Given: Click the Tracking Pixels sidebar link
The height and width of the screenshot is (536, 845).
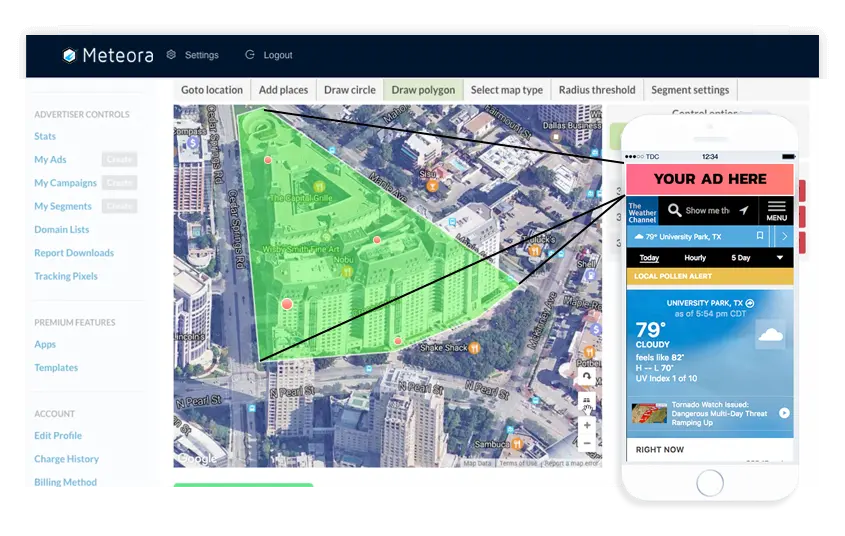Looking at the screenshot, I should click(x=66, y=276).
